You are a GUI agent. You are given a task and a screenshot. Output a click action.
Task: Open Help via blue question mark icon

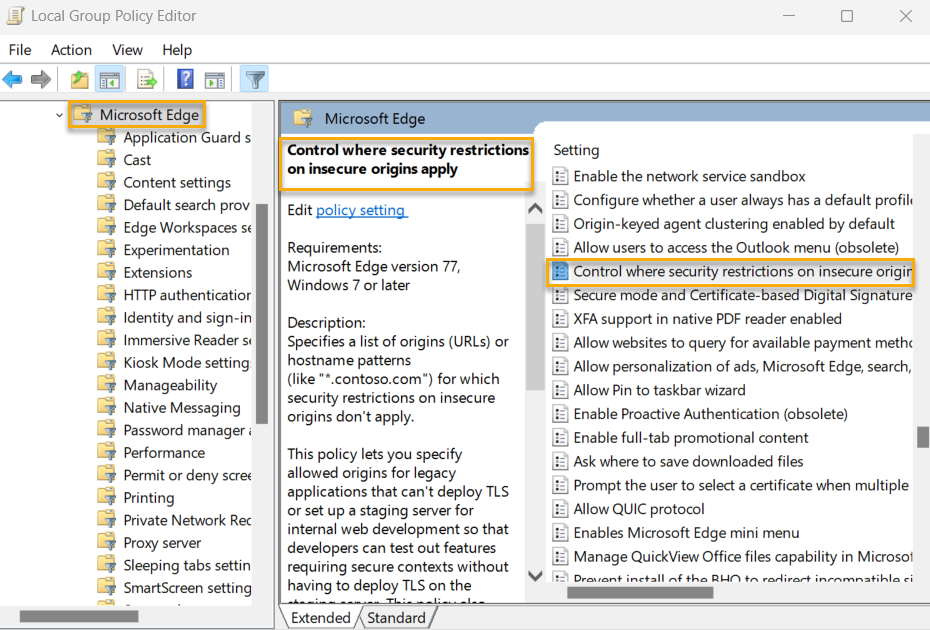click(185, 80)
